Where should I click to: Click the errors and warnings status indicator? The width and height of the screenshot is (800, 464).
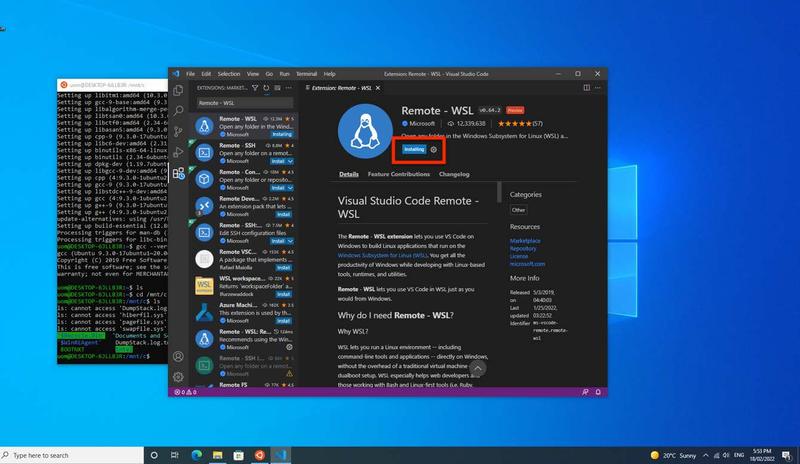click(185, 392)
